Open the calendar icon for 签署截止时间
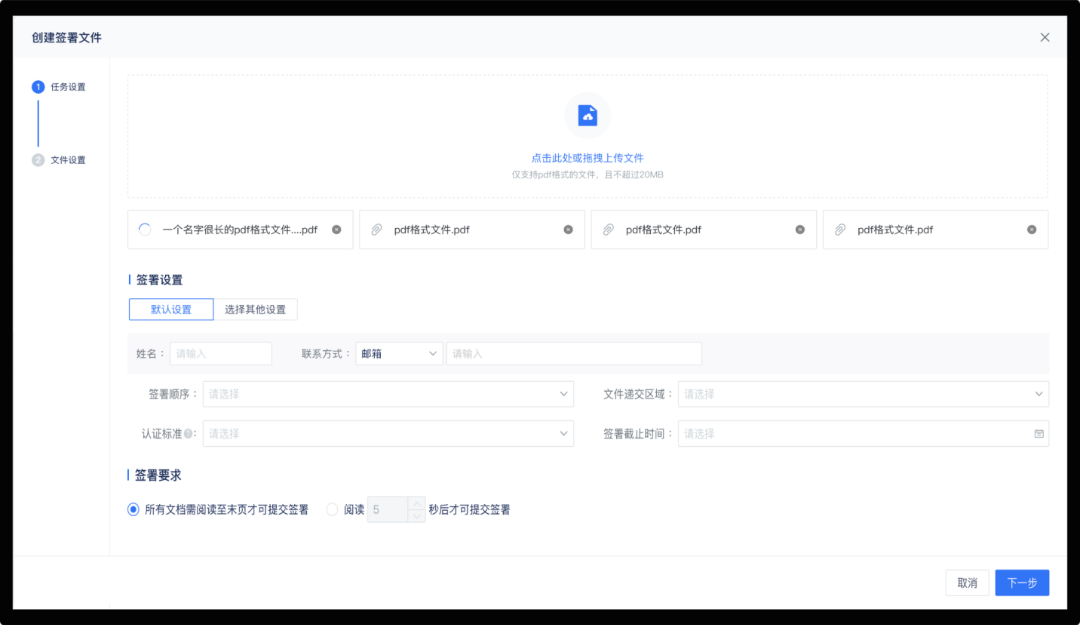Image resolution: width=1080 pixels, height=625 pixels. coord(1037,433)
